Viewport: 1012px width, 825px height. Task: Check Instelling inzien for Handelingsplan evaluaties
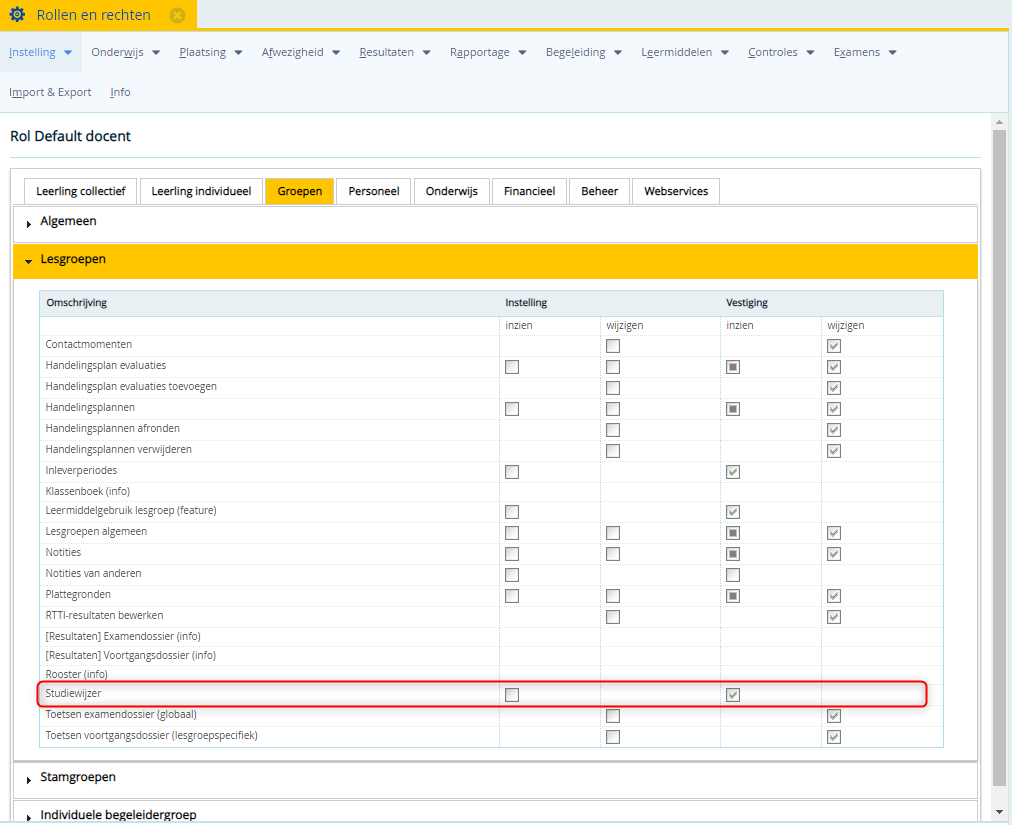[x=512, y=367]
